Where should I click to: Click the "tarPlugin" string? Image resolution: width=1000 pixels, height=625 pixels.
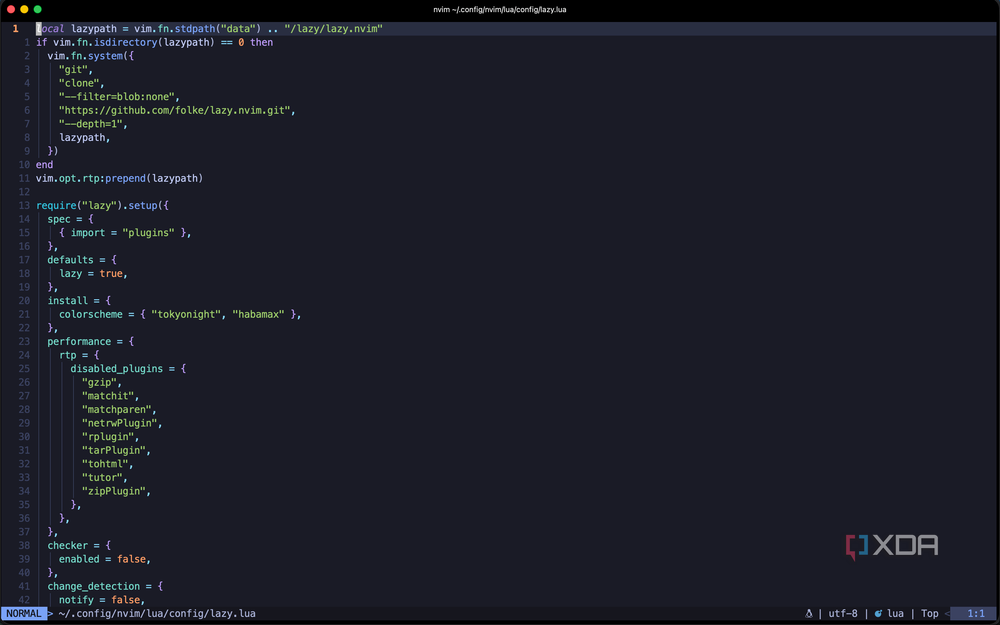[114, 450]
